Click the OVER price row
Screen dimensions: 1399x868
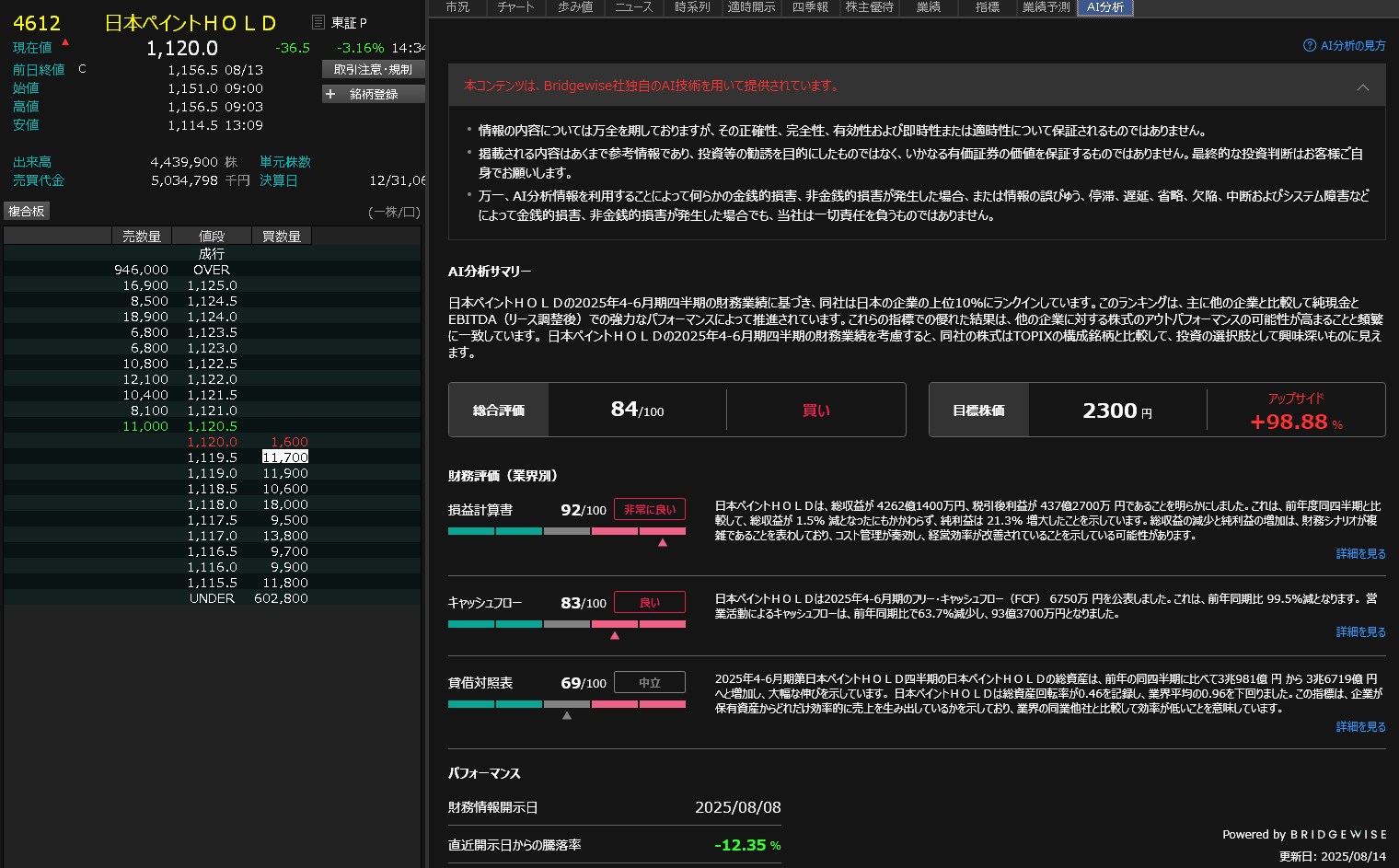coord(212,270)
